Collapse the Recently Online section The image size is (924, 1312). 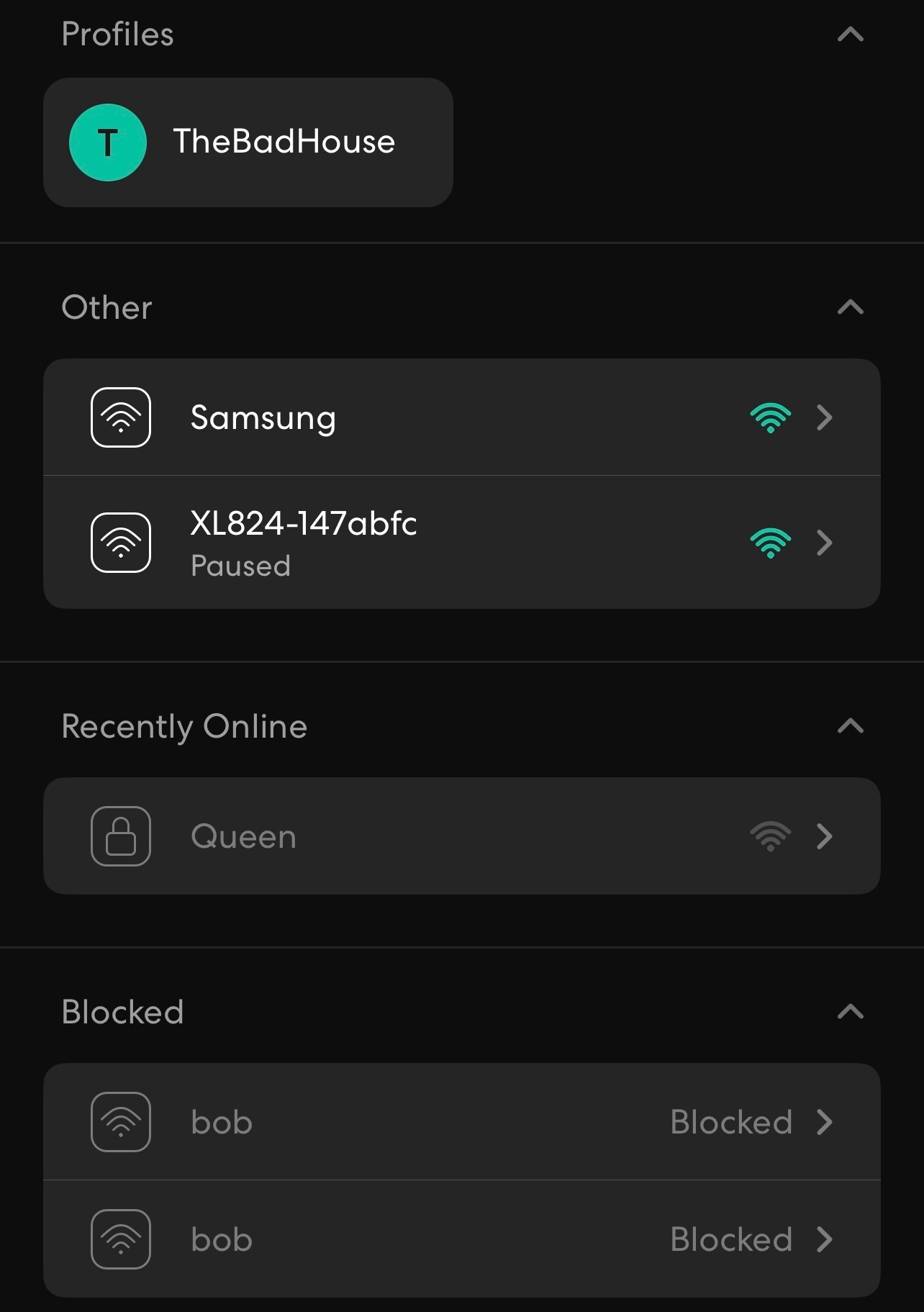851,726
